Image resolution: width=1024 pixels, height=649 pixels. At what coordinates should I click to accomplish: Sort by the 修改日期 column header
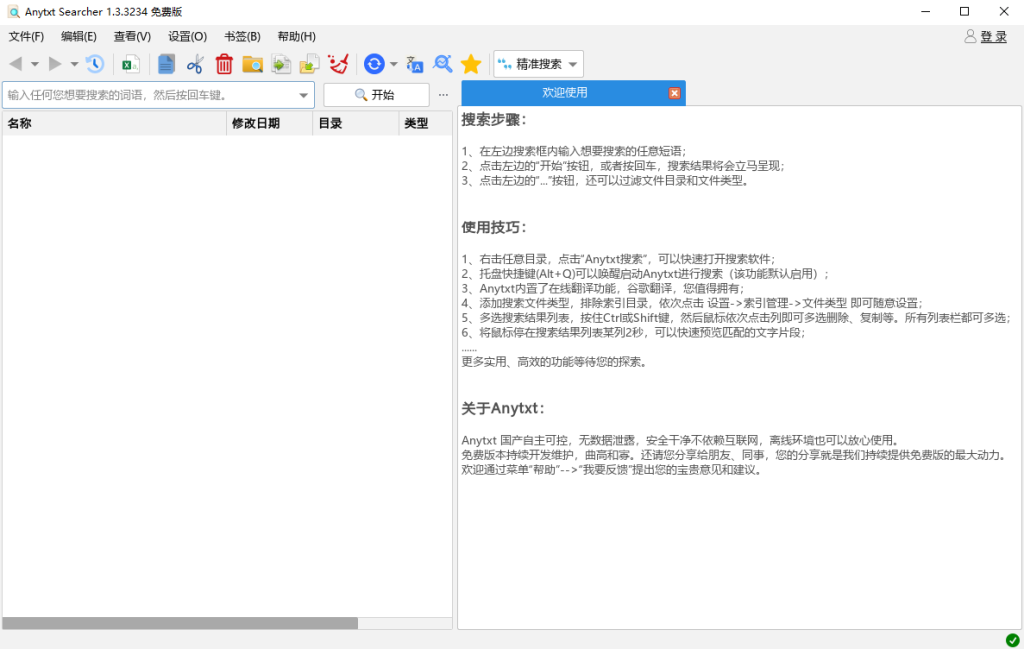click(269, 123)
